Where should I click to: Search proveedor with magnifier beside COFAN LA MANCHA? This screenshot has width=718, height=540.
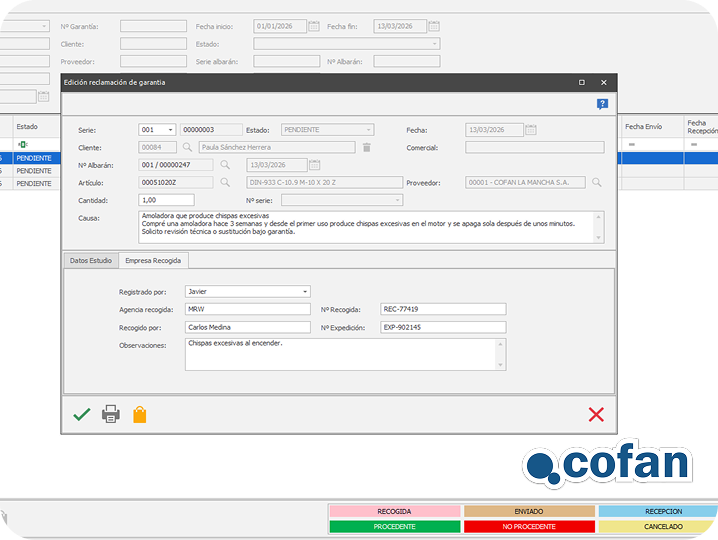click(x=596, y=182)
